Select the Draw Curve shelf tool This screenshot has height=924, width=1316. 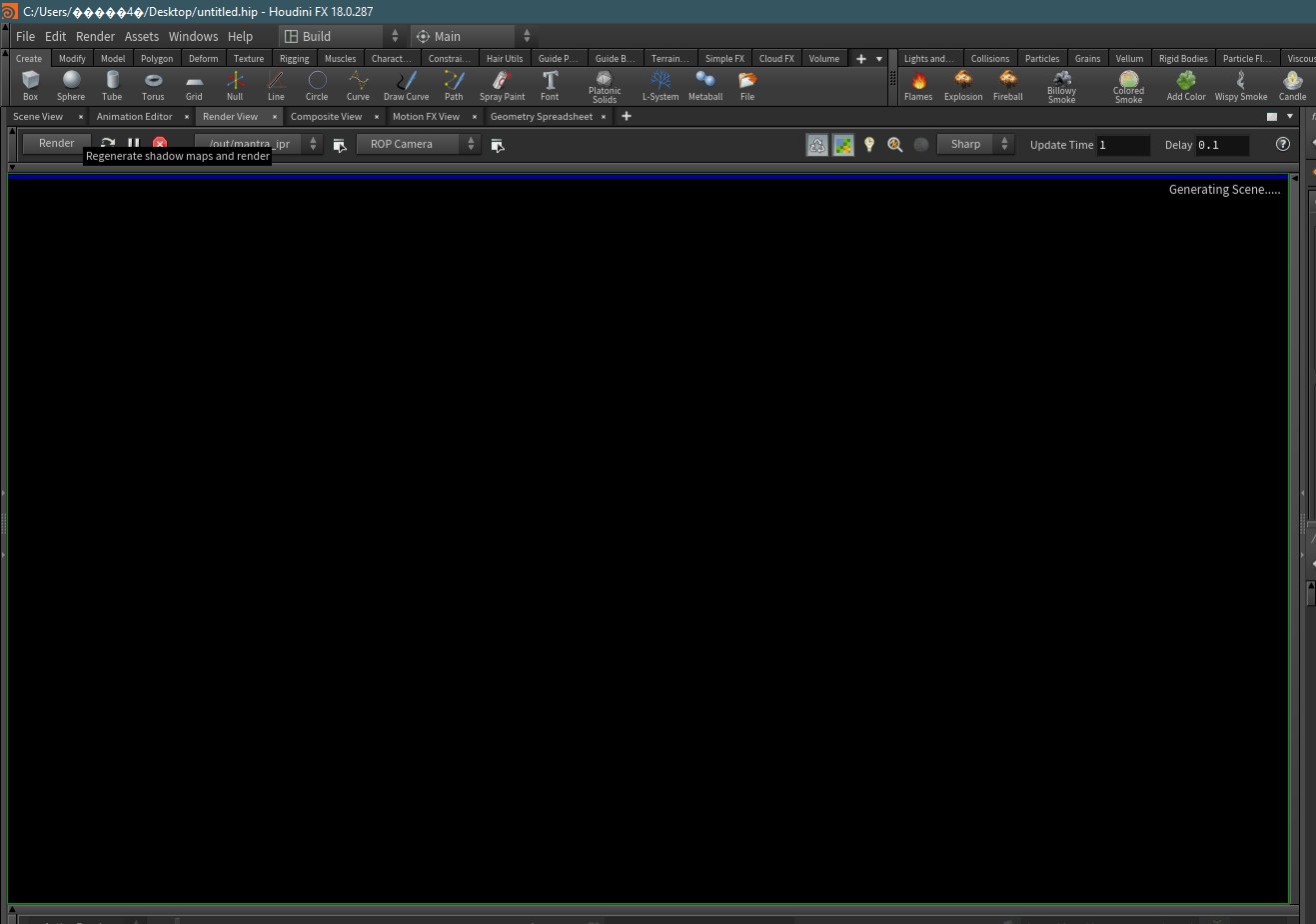406,85
